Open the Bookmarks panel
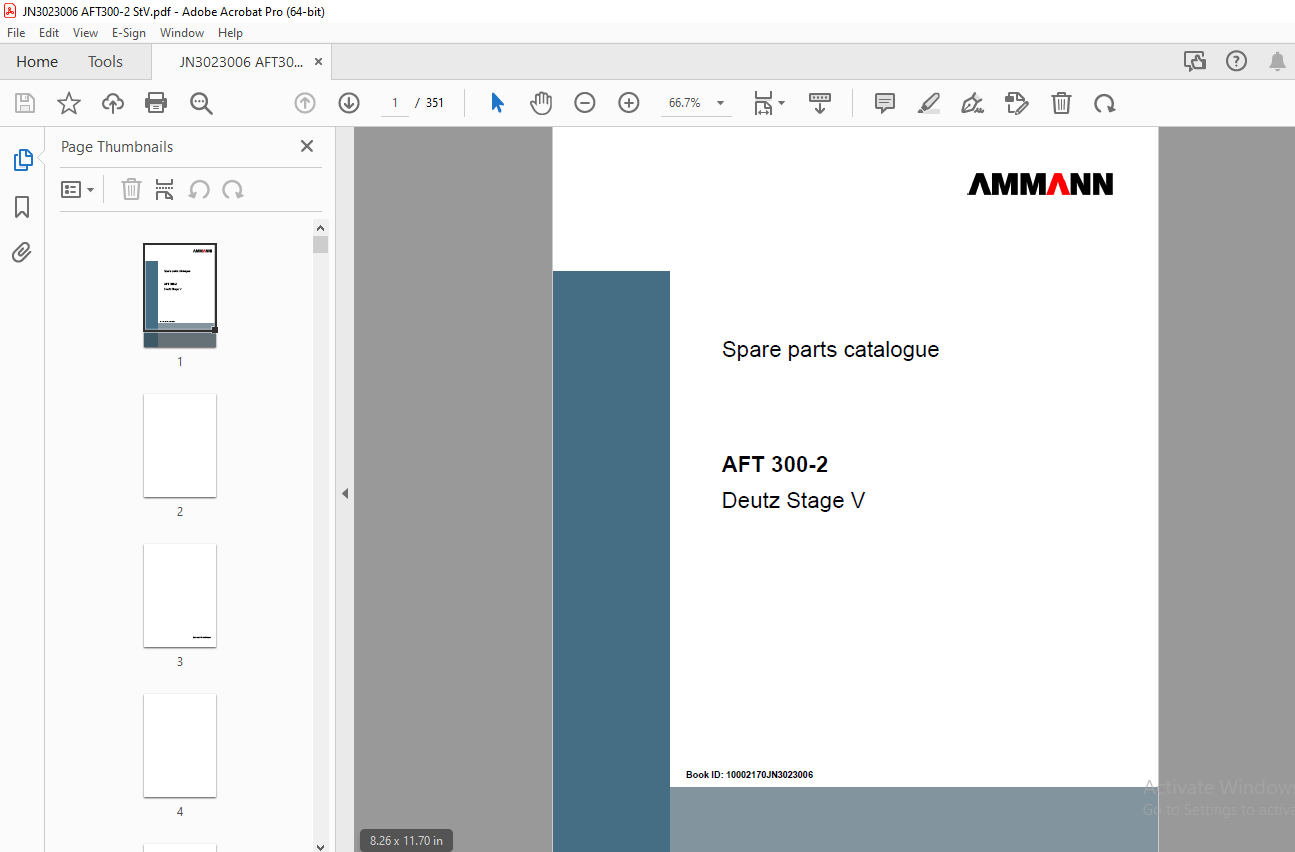Screen dimensions: 1295x852 point(22,207)
